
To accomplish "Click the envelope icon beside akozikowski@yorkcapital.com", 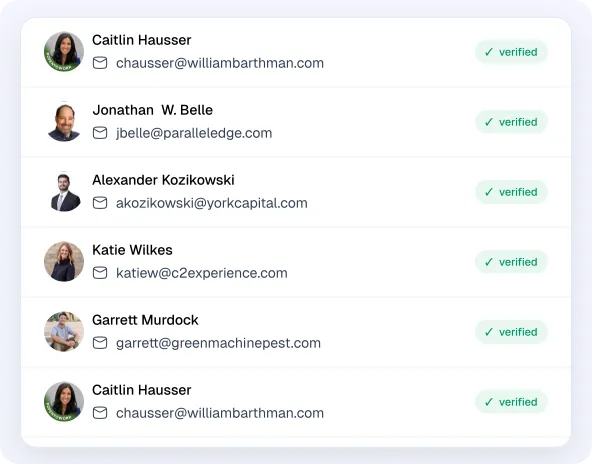I will pos(100,203).
